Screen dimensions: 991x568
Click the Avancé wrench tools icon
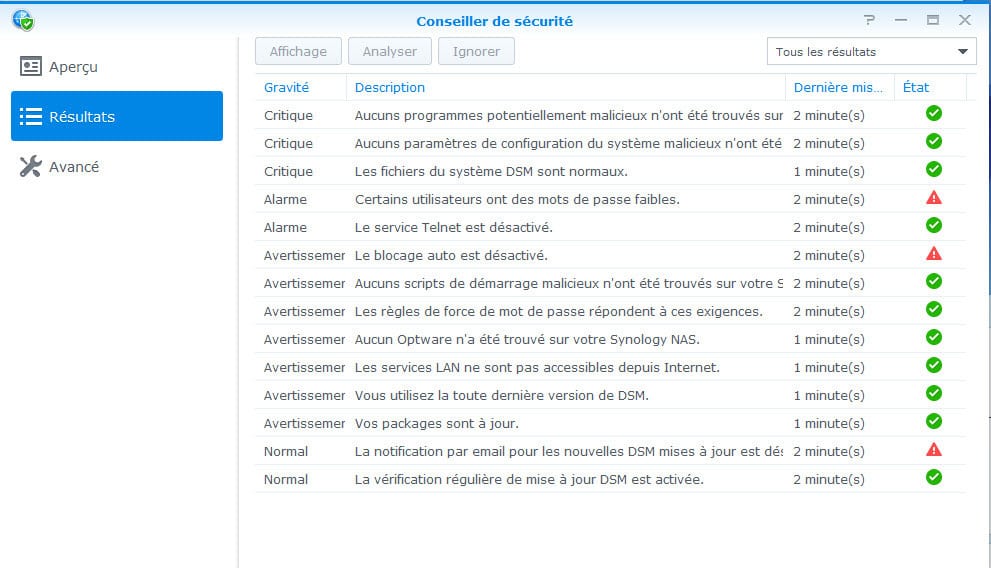pos(30,166)
